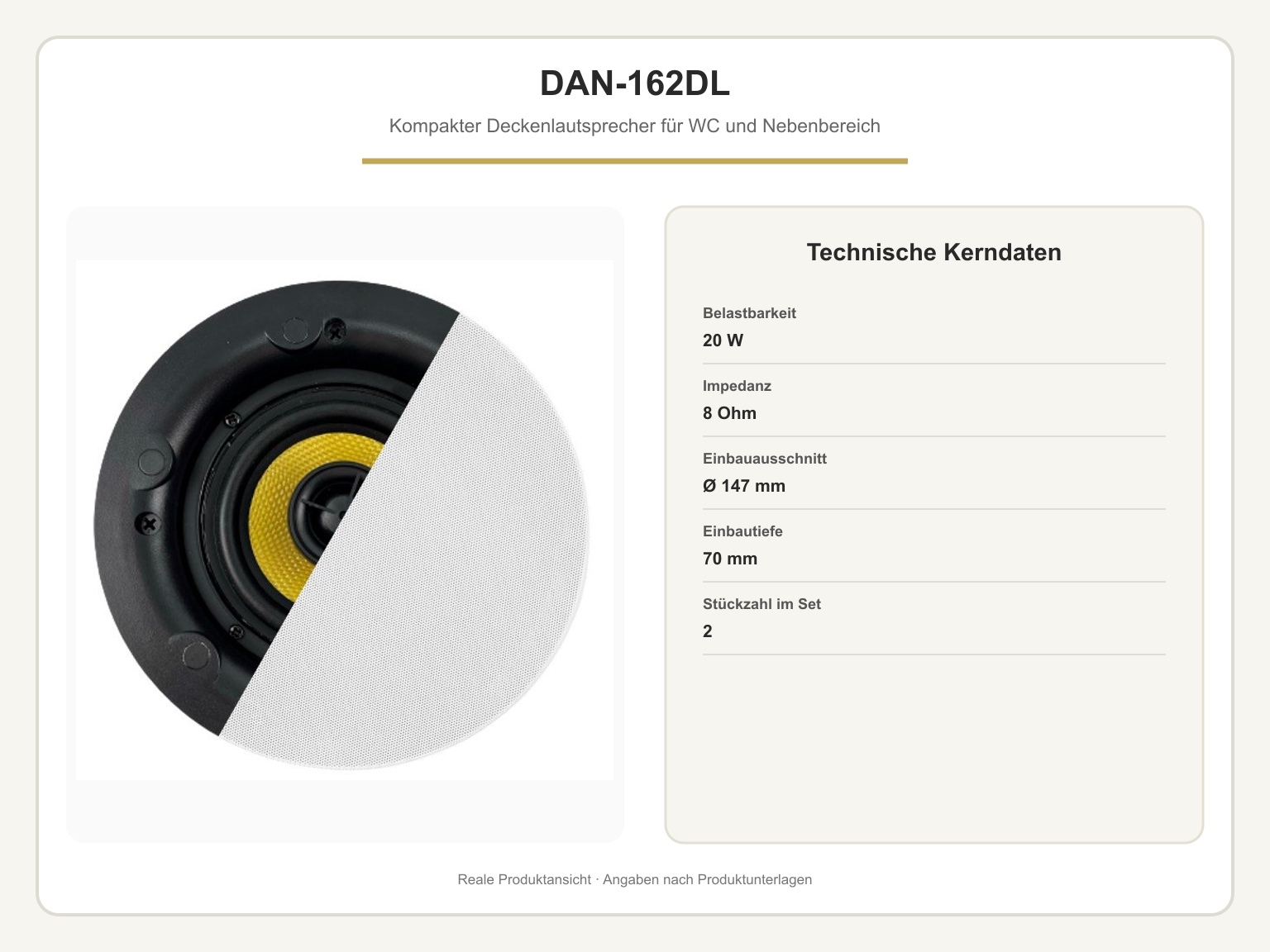Select the 'Belastbarkeit' label

(749, 313)
